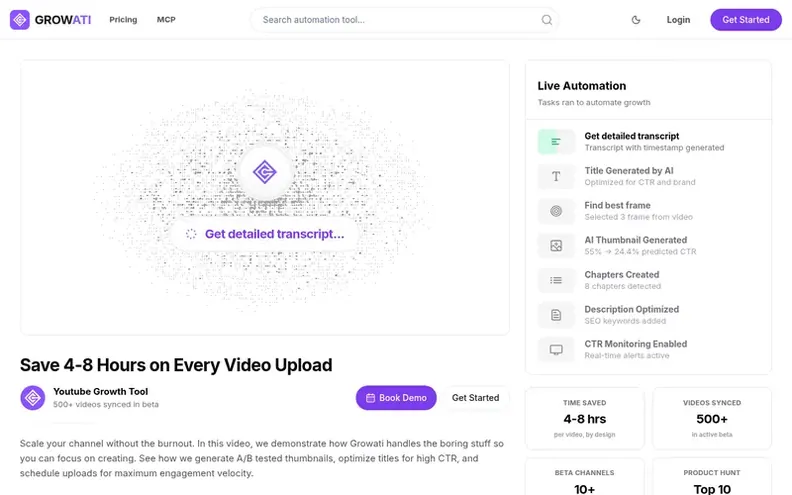
Task: Click the BETA CHANNELS card
Action: 585,477
